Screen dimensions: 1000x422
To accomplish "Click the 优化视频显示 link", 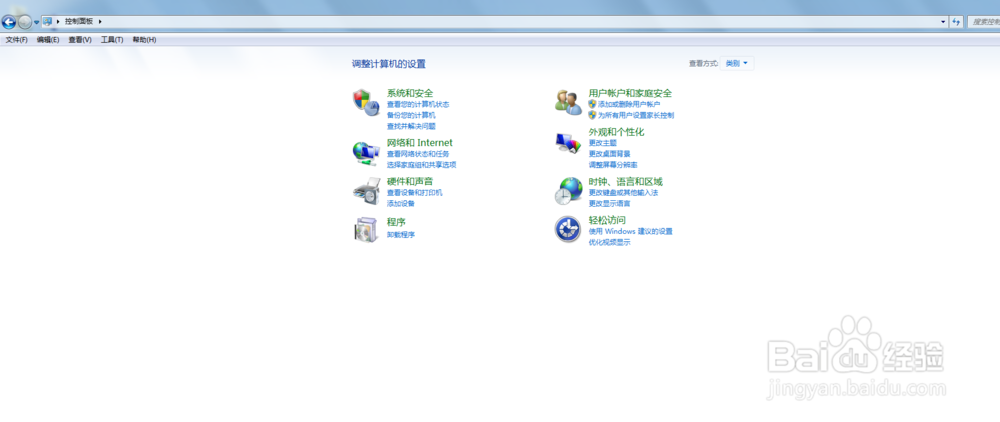I will 609,242.
